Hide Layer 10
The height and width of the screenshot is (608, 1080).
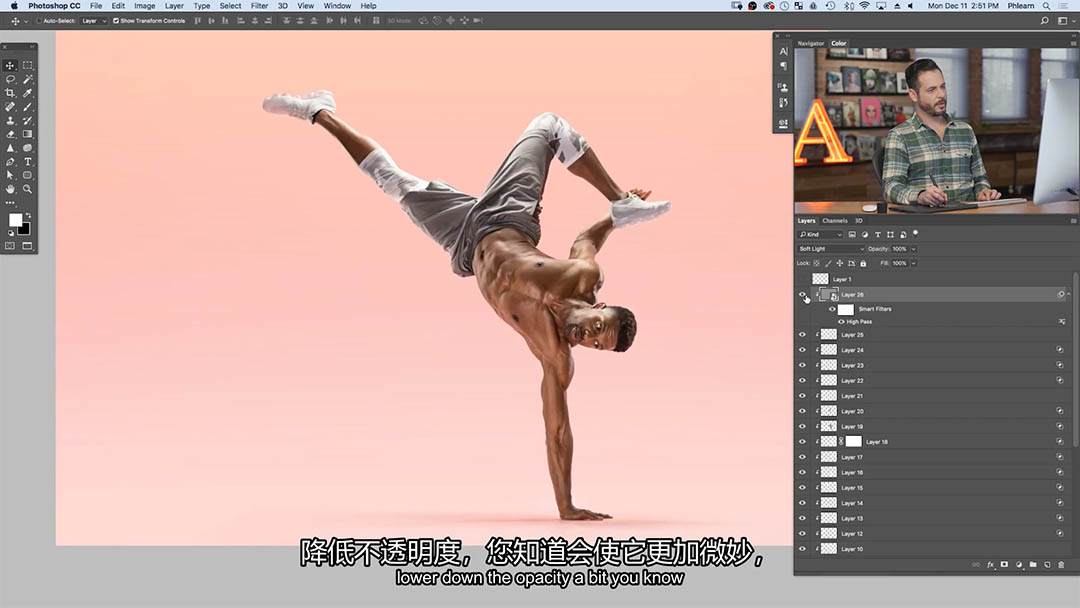click(x=802, y=549)
